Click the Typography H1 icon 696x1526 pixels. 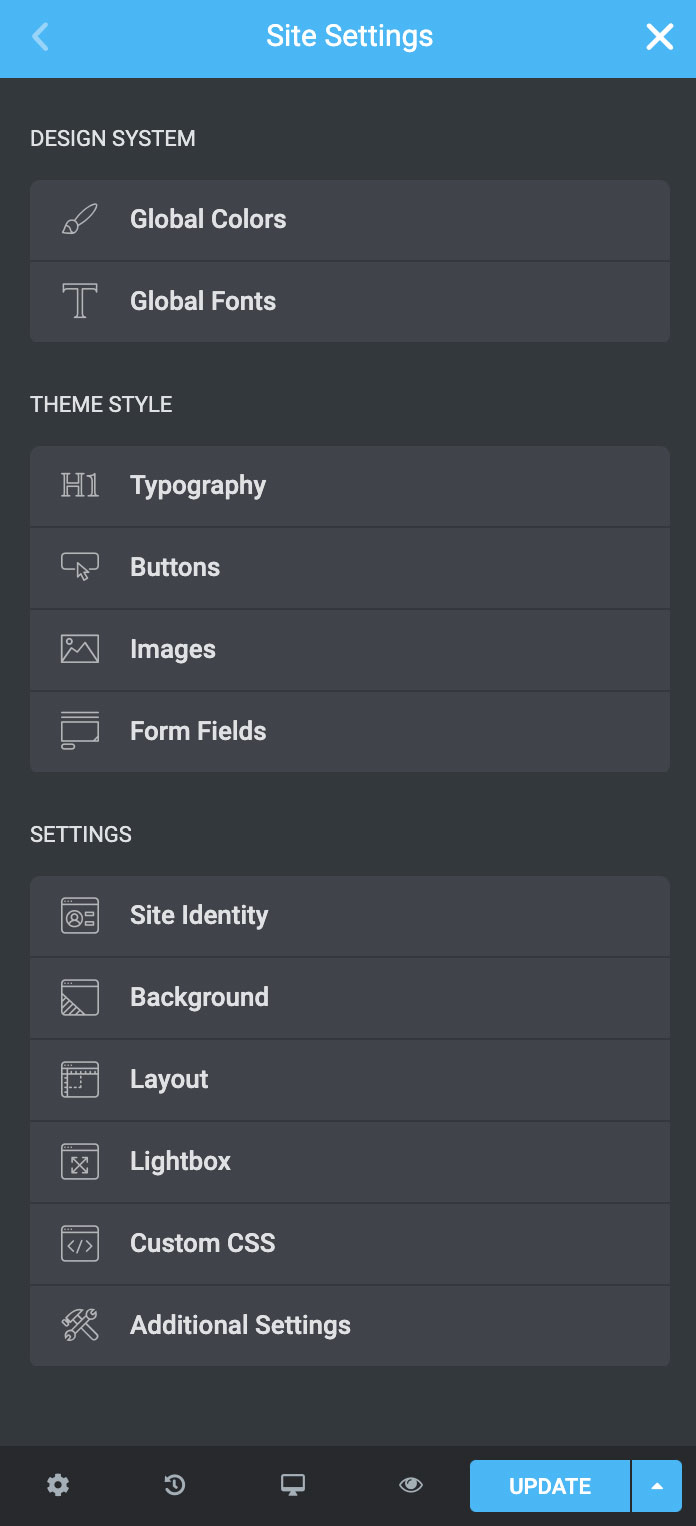pyautogui.click(x=80, y=486)
